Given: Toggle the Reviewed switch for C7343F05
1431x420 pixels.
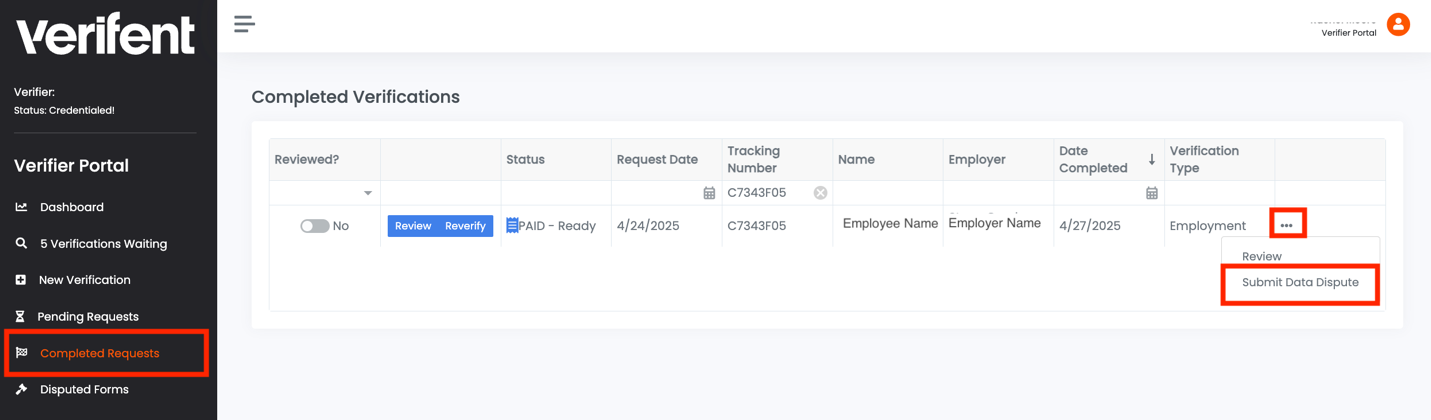Looking at the screenshot, I should pos(315,226).
